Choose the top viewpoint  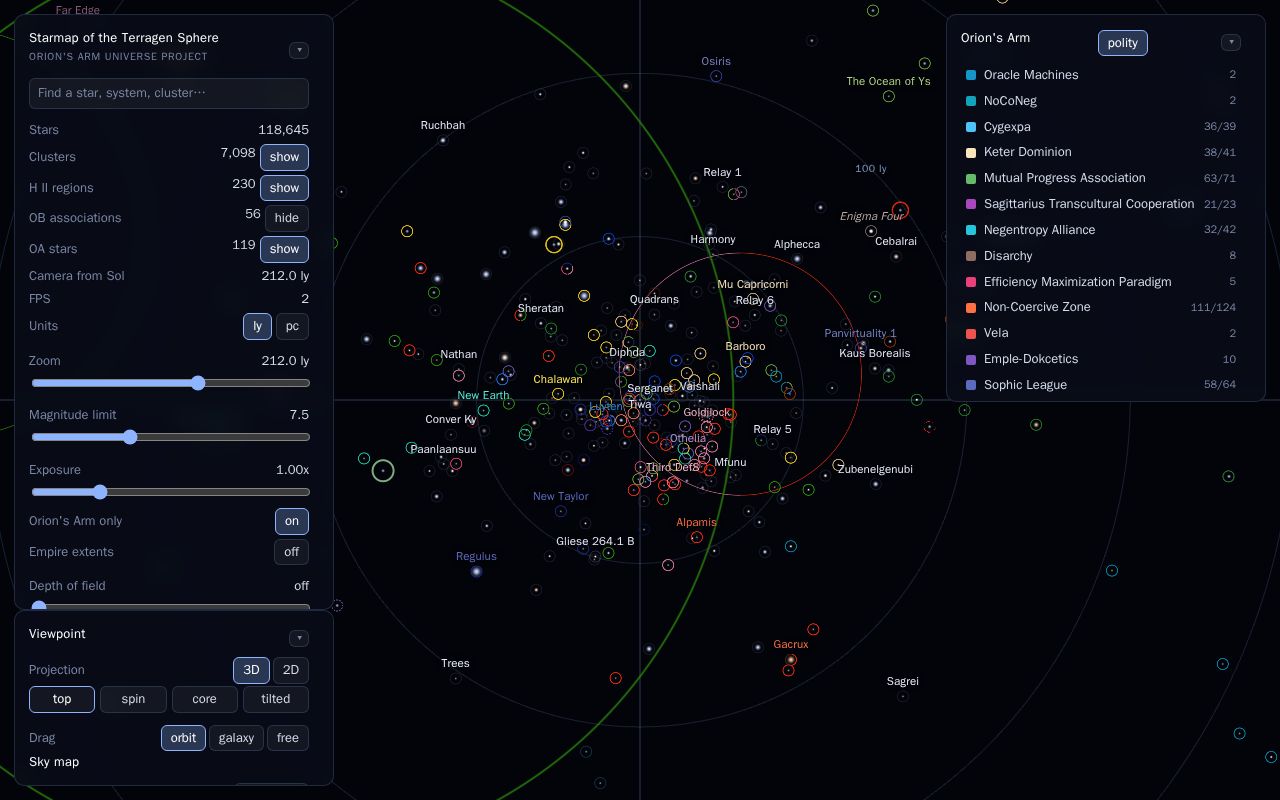[x=62, y=699]
